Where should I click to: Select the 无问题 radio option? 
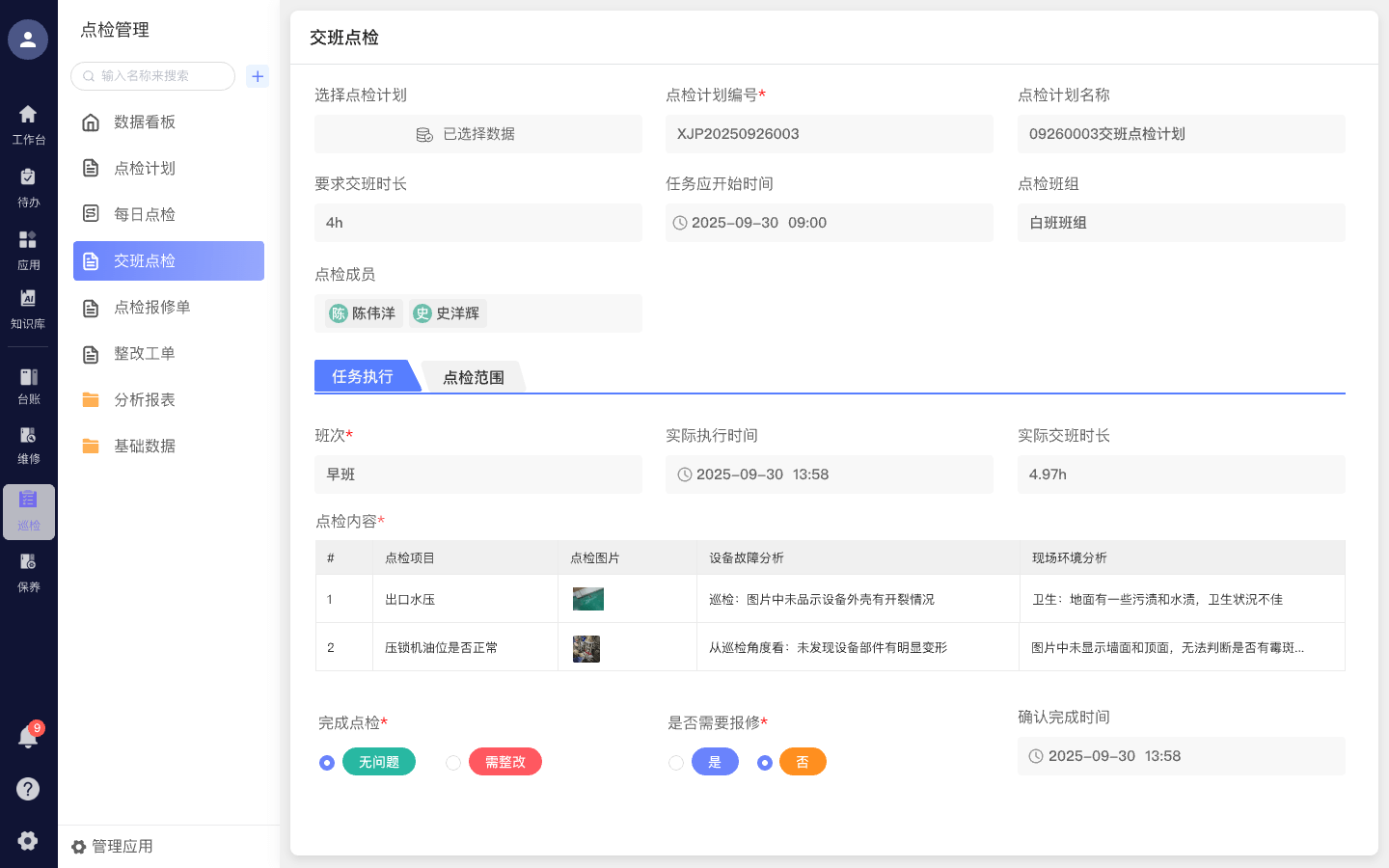pos(327,761)
